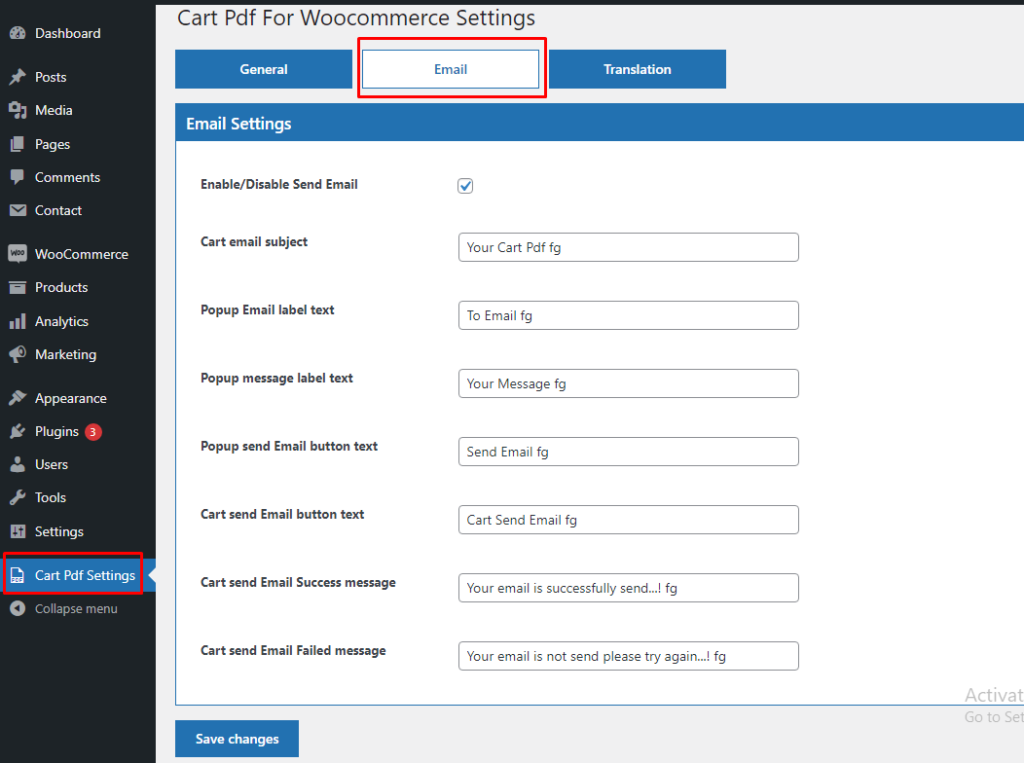Uncheck Enable/Disable Send Email checkbox
Image resolution: width=1024 pixels, height=763 pixels.
(465, 186)
